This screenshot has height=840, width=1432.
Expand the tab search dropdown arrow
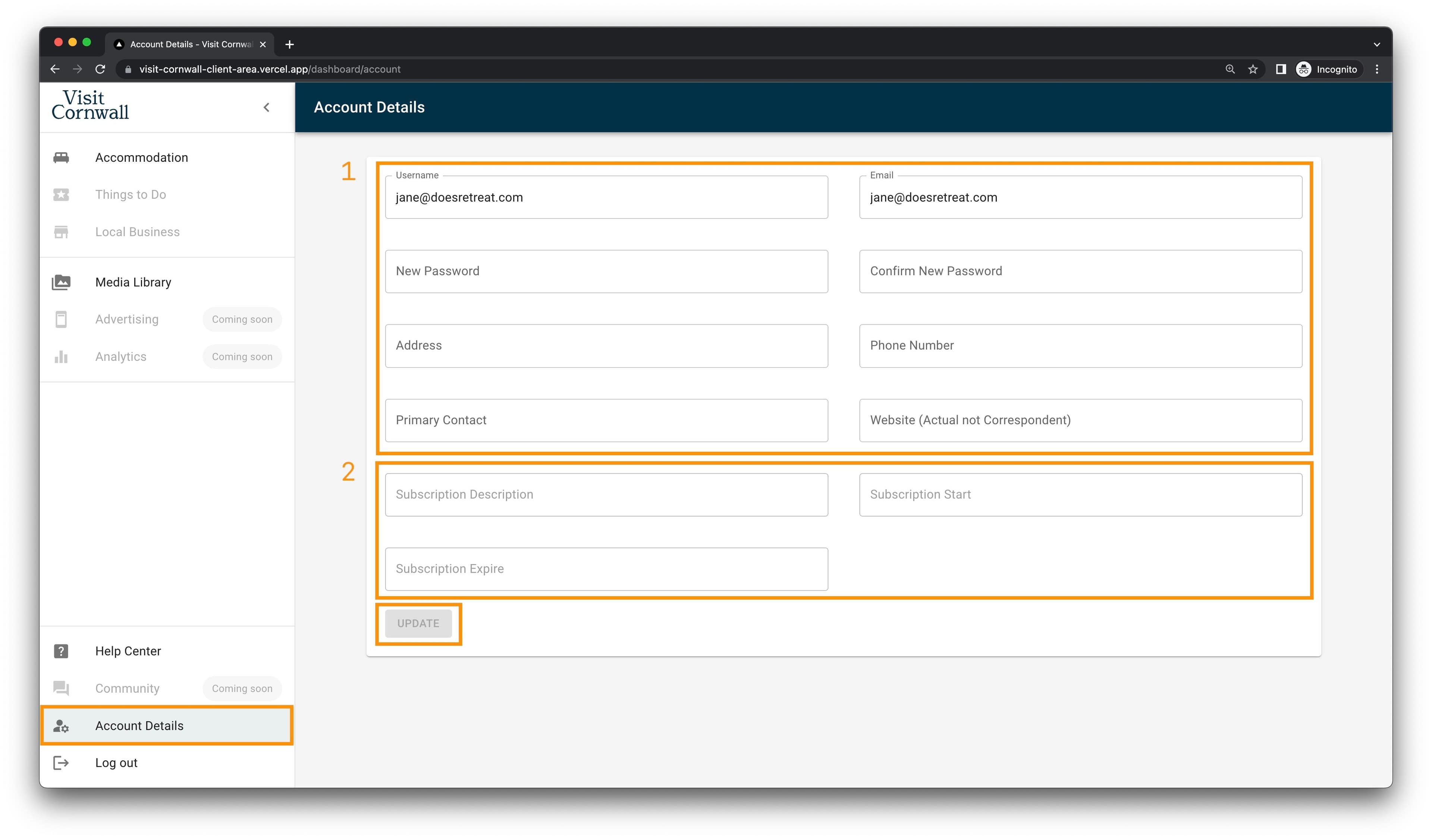[x=1377, y=44]
